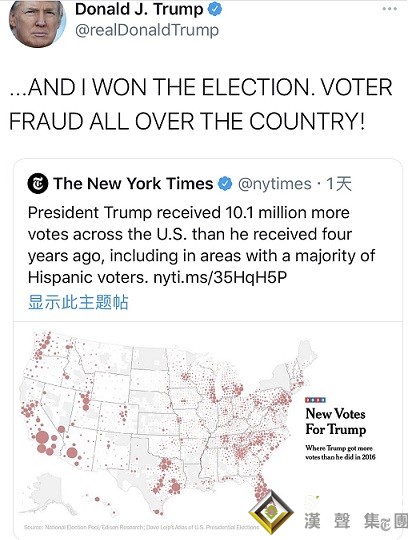The height and width of the screenshot is (540, 413).
Task: Click the New Votes For Trump headline
Action: pyautogui.click(x=336, y=422)
